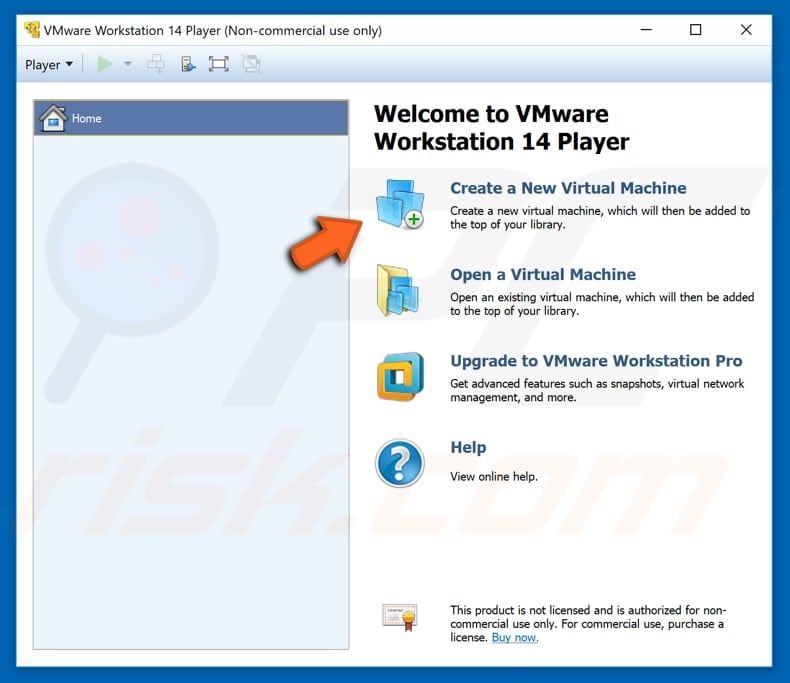The width and height of the screenshot is (790, 683).
Task: Open the Player menu
Action: 49,64
